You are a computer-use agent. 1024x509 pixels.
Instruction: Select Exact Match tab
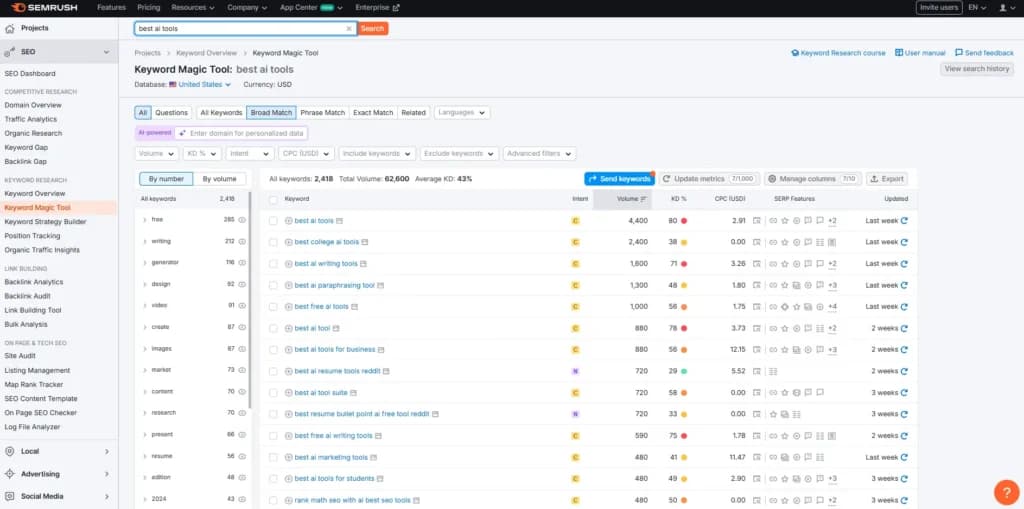(373, 112)
